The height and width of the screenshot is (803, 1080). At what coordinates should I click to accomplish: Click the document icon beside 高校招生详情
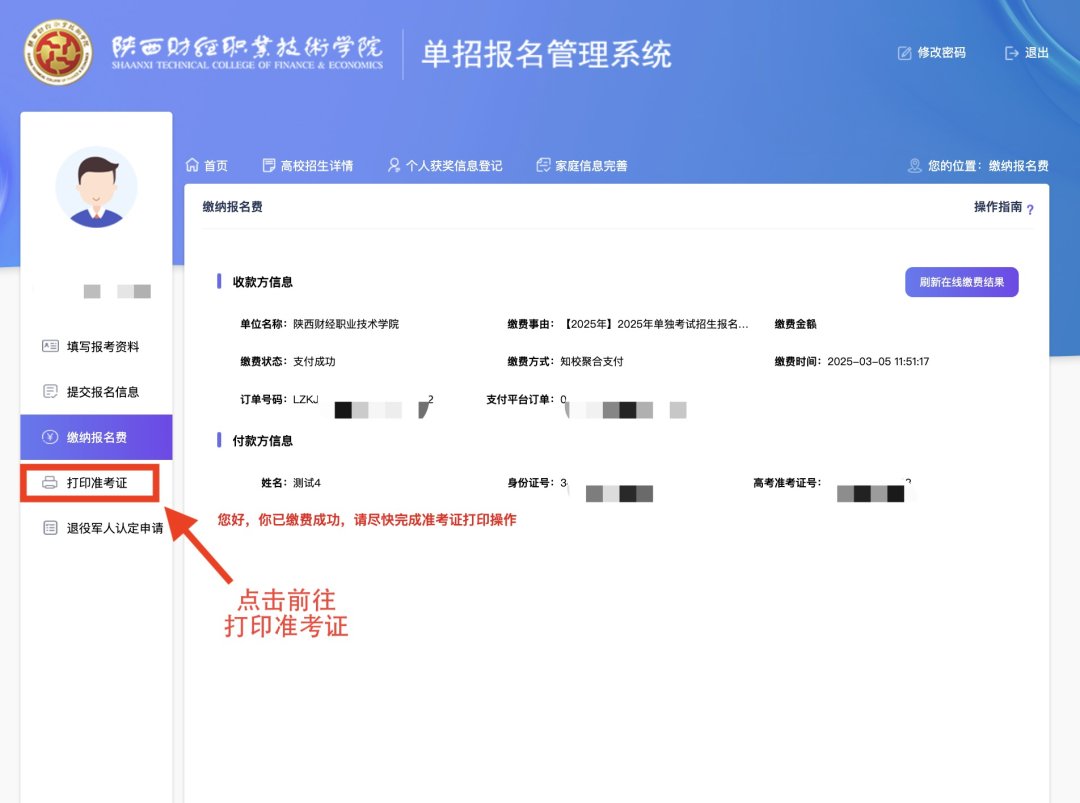(268, 165)
